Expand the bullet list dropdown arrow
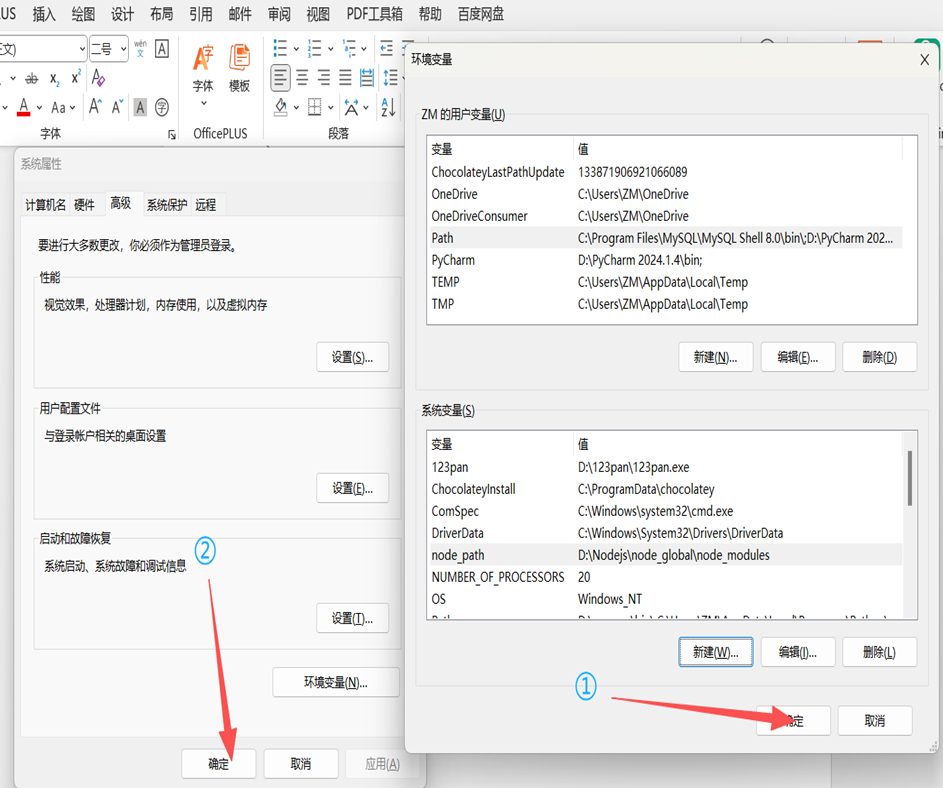 point(296,49)
